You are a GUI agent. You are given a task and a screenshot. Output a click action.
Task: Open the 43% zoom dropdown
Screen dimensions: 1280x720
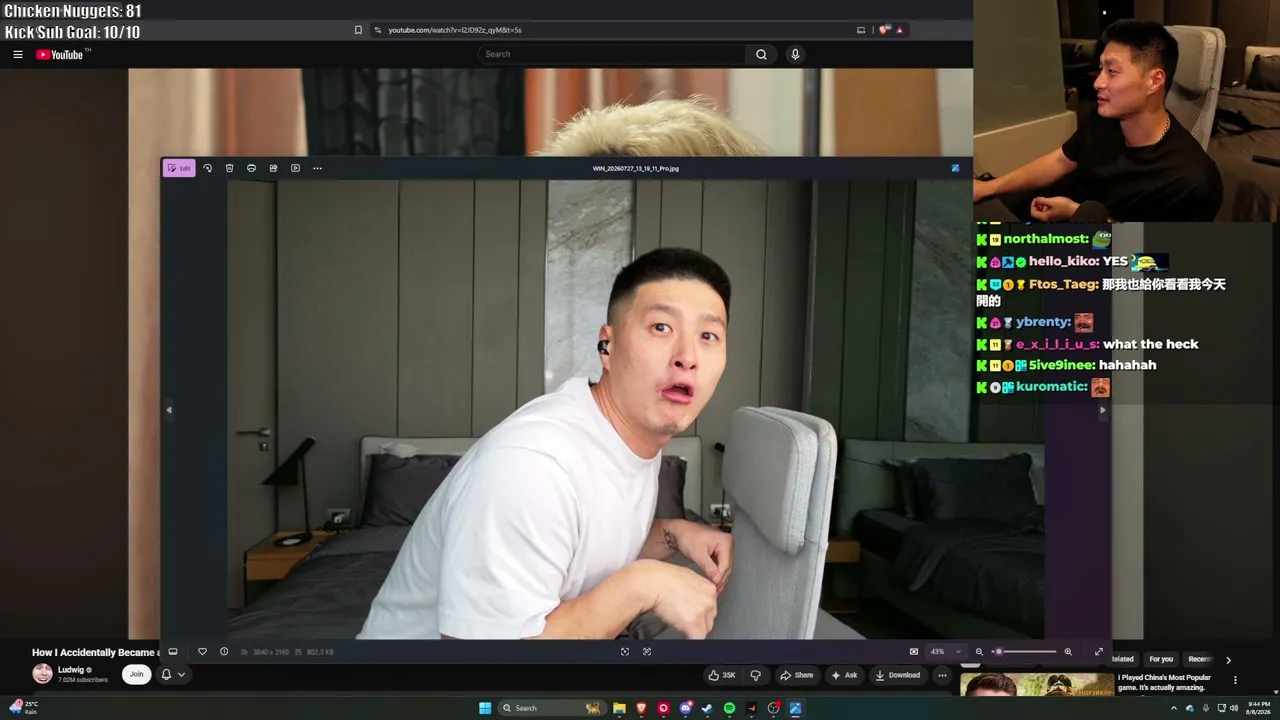pos(945,652)
